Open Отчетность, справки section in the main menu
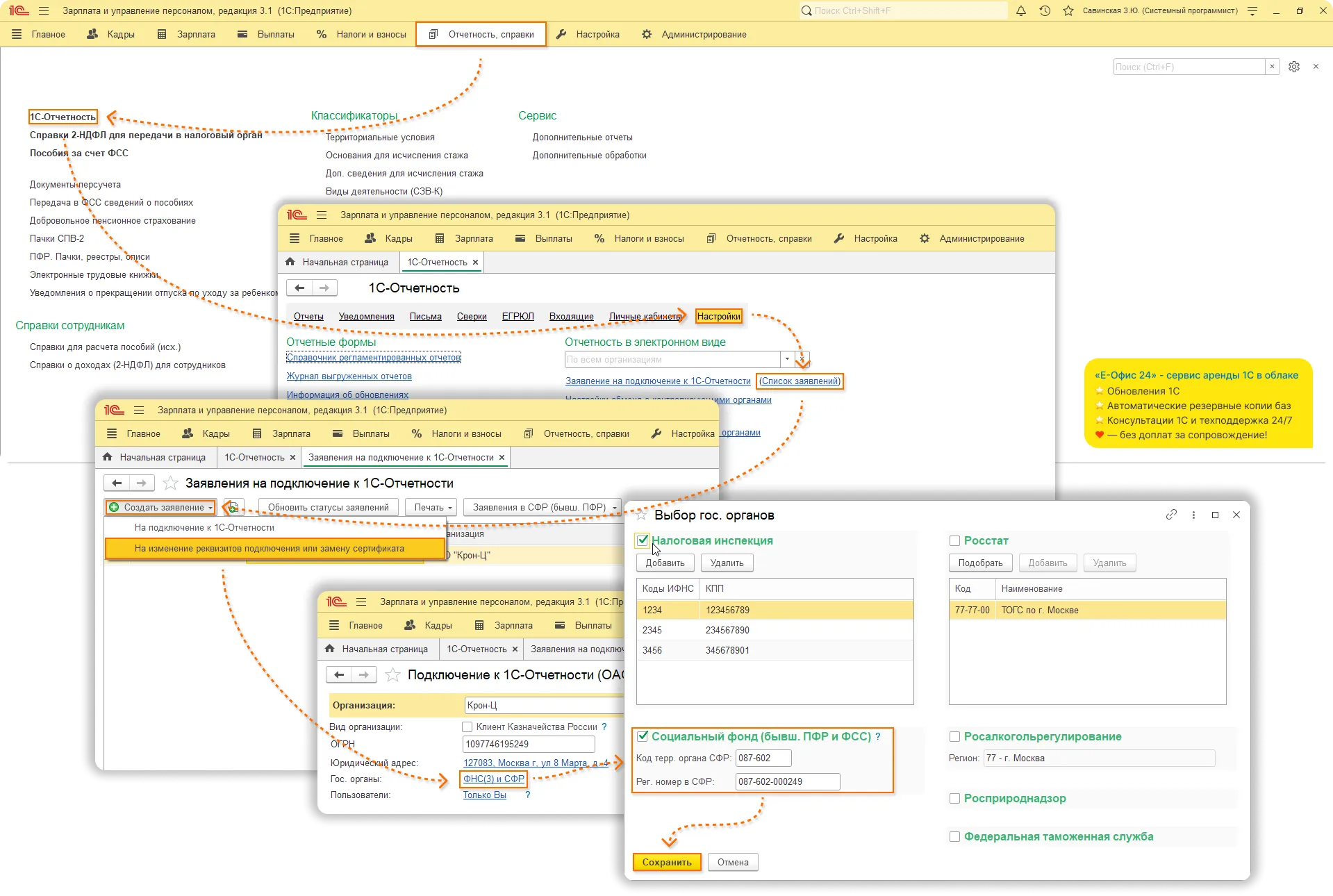The image size is (1333, 896). click(481, 34)
